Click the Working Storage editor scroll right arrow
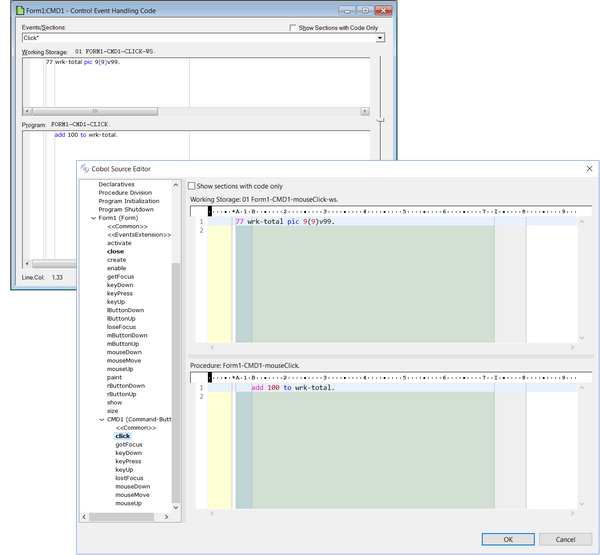This screenshot has height=555, width=600. 572,347
